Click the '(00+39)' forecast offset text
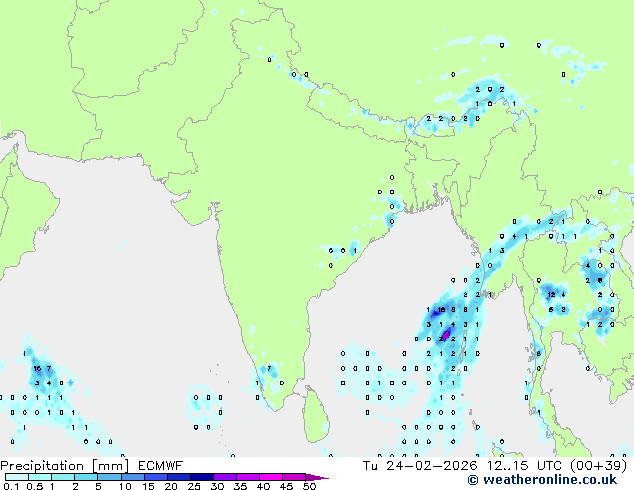Image resolution: width=634 pixels, height=490 pixels. [598, 466]
